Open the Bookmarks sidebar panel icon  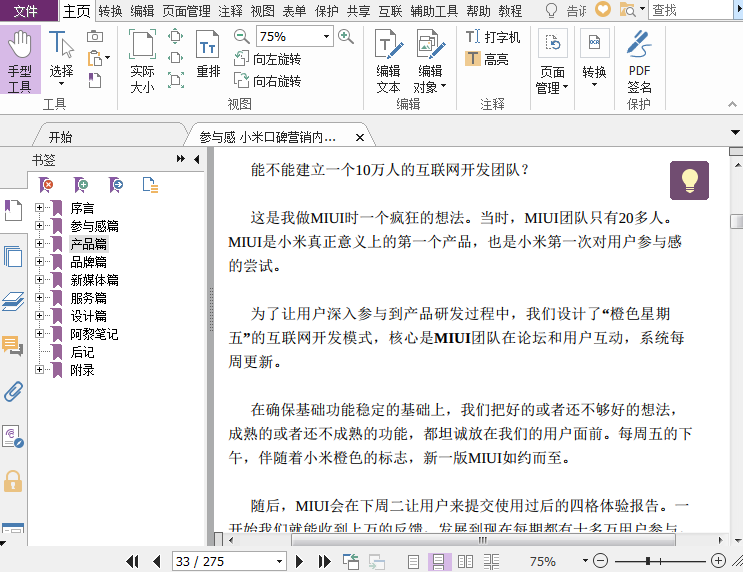(13, 210)
